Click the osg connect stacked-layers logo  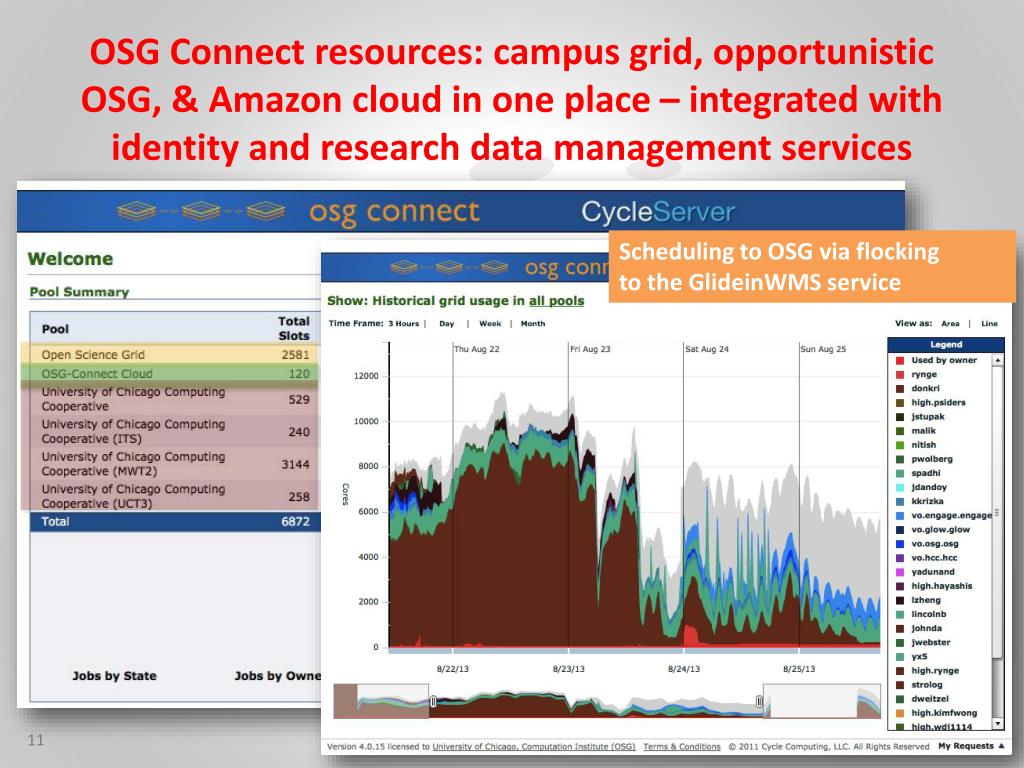pos(200,211)
